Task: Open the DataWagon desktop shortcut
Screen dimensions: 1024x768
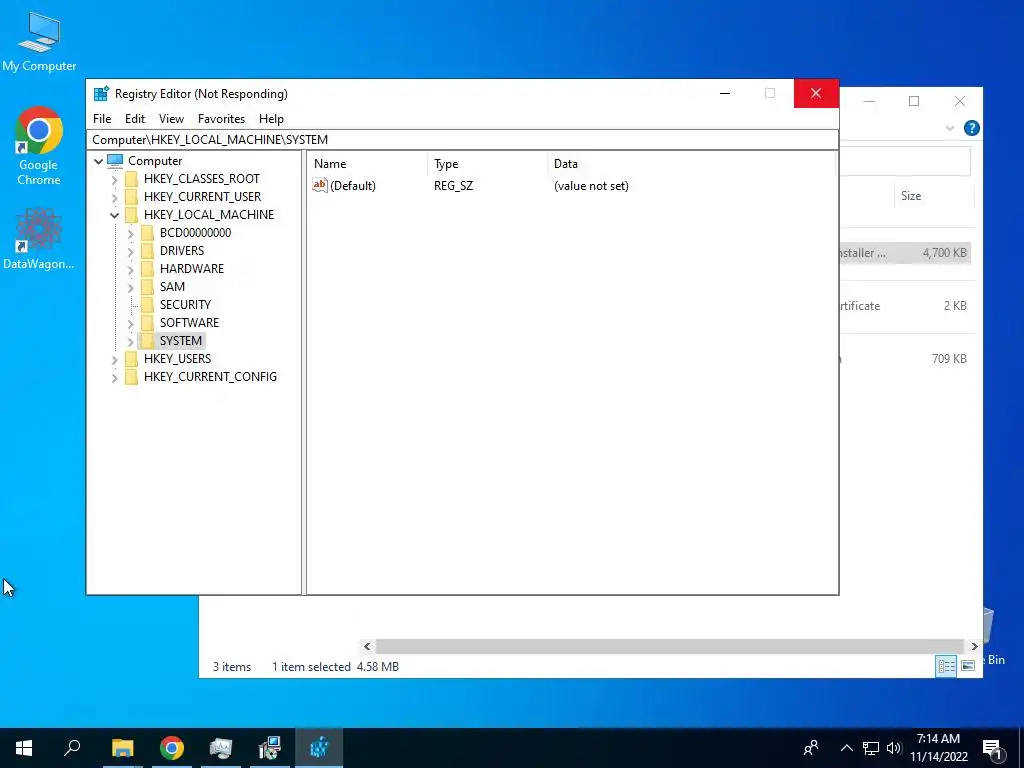Action: [39, 238]
